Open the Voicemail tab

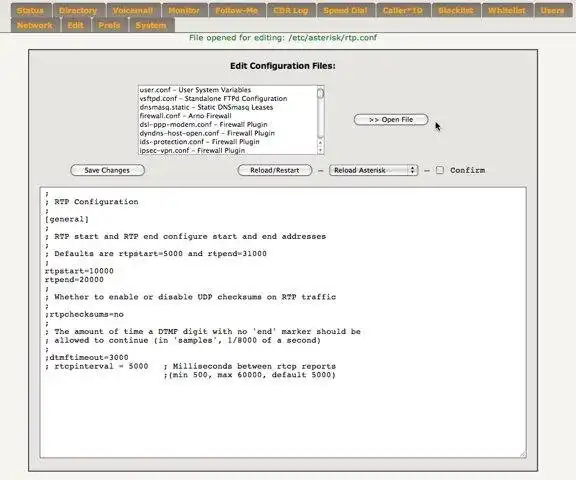tap(133, 11)
